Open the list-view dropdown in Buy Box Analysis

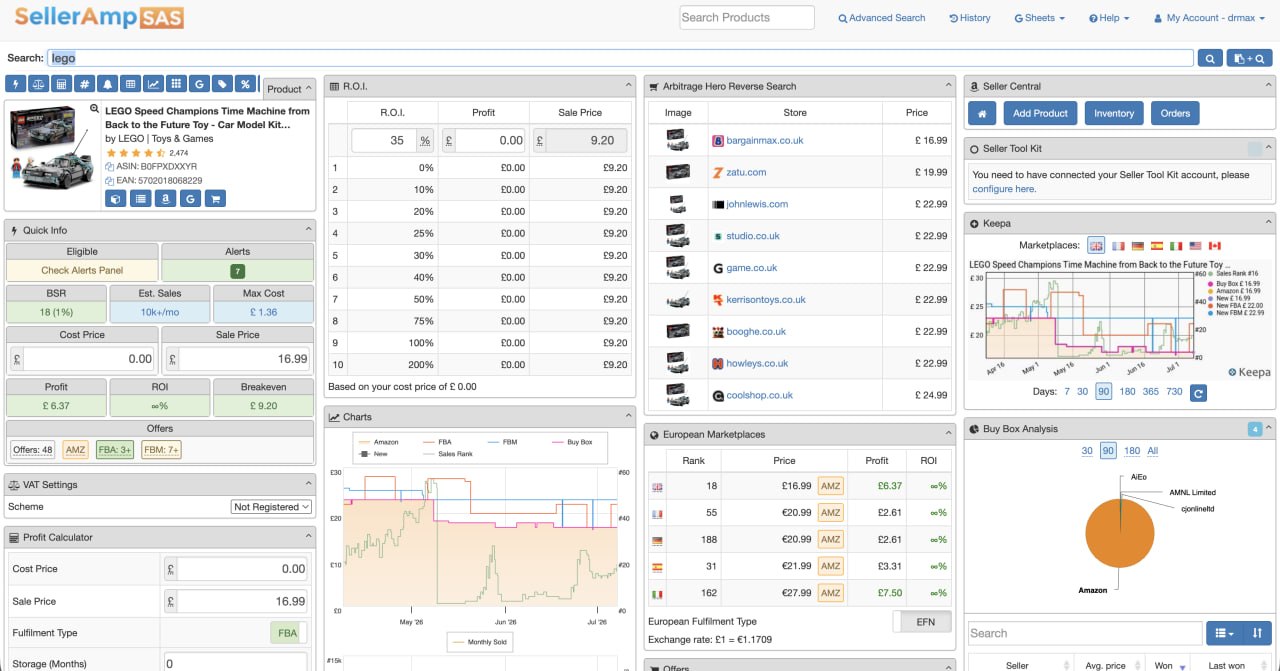click(x=1224, y=633)
